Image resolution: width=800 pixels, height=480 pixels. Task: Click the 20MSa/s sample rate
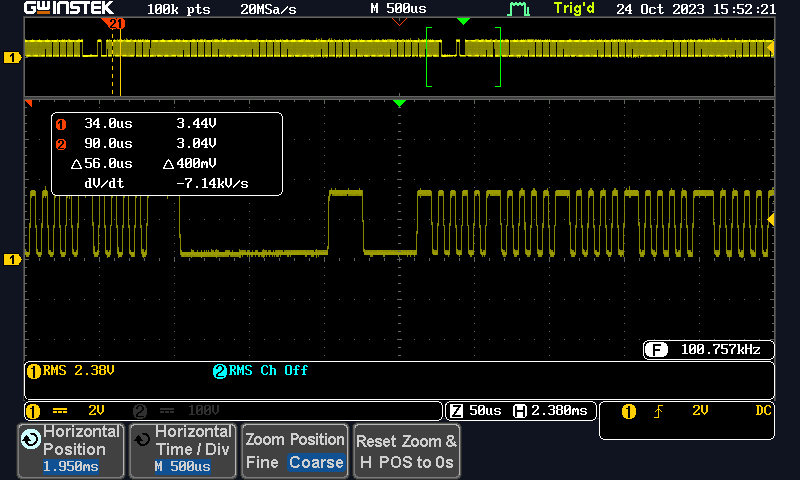(268, 9)
